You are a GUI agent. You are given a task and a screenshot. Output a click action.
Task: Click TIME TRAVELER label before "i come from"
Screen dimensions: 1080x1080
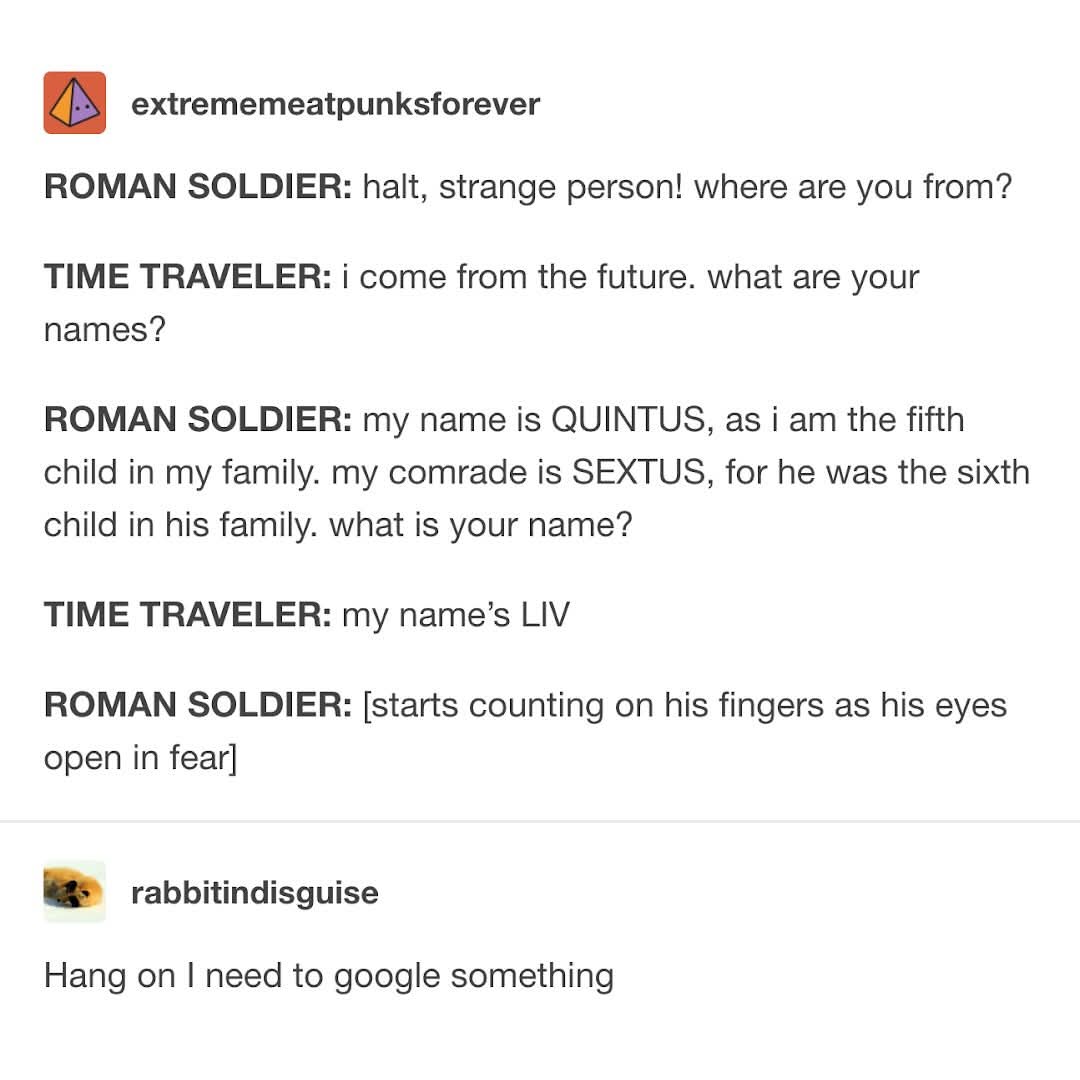(187, 278)
